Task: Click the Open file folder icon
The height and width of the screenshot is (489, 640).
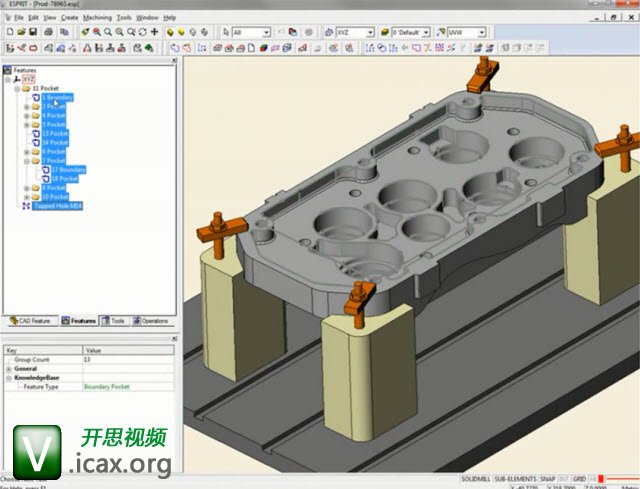Action: coord(22,32)
